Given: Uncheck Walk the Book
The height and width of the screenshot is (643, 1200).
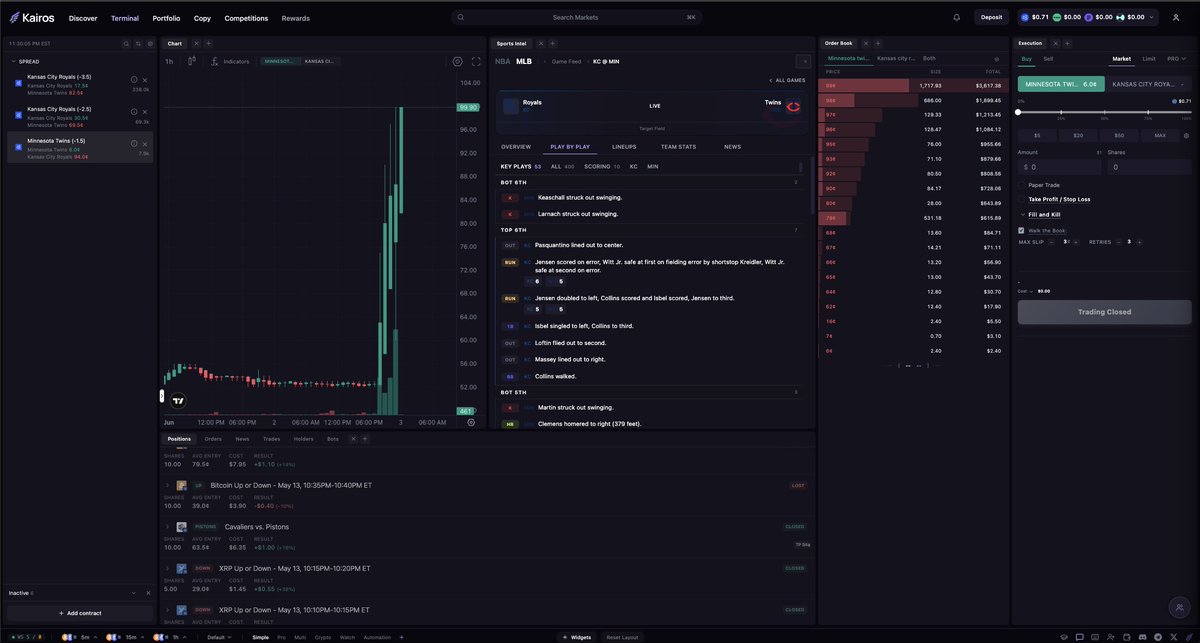Looking at the screenshot, I should click(x=1021, y=230).
